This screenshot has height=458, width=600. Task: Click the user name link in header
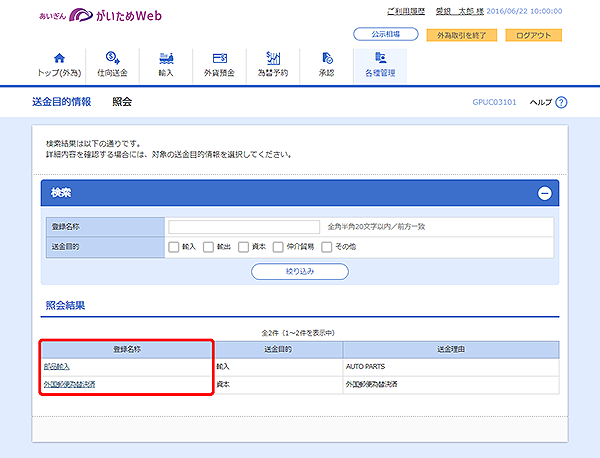click(460, 11)
